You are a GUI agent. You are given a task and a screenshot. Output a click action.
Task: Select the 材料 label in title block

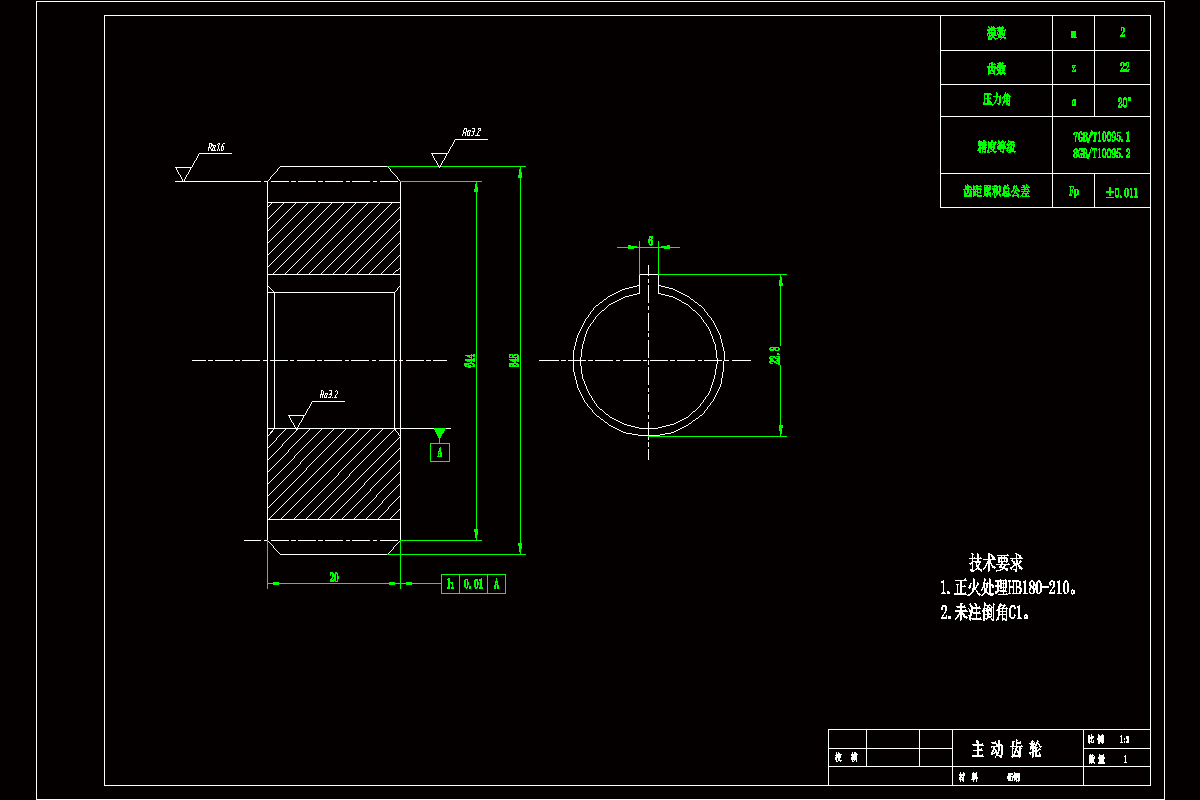[968, 776]
